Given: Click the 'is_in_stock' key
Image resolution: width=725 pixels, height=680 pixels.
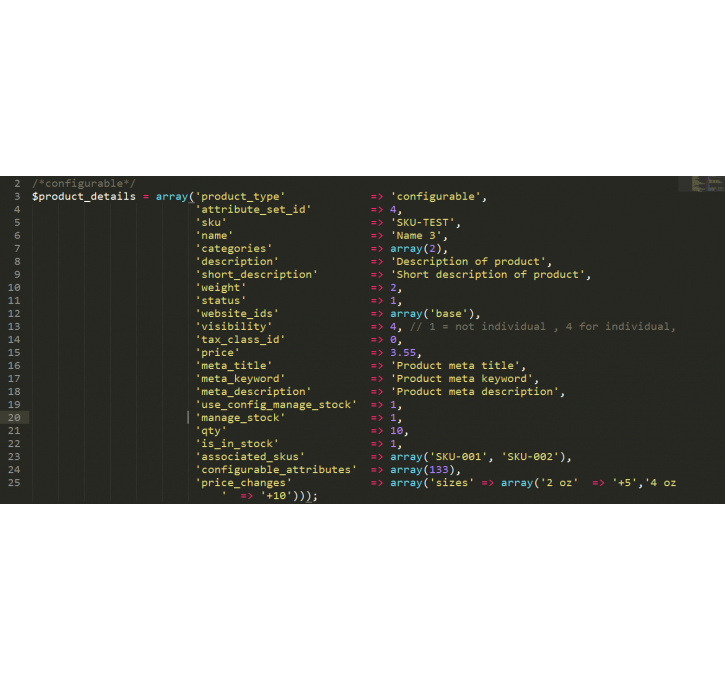Looking at the screenshot, I should 237,443.
